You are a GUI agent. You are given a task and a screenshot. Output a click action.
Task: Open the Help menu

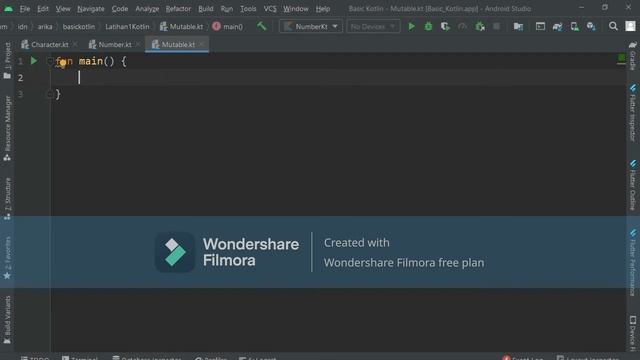[x=322, y=9]
